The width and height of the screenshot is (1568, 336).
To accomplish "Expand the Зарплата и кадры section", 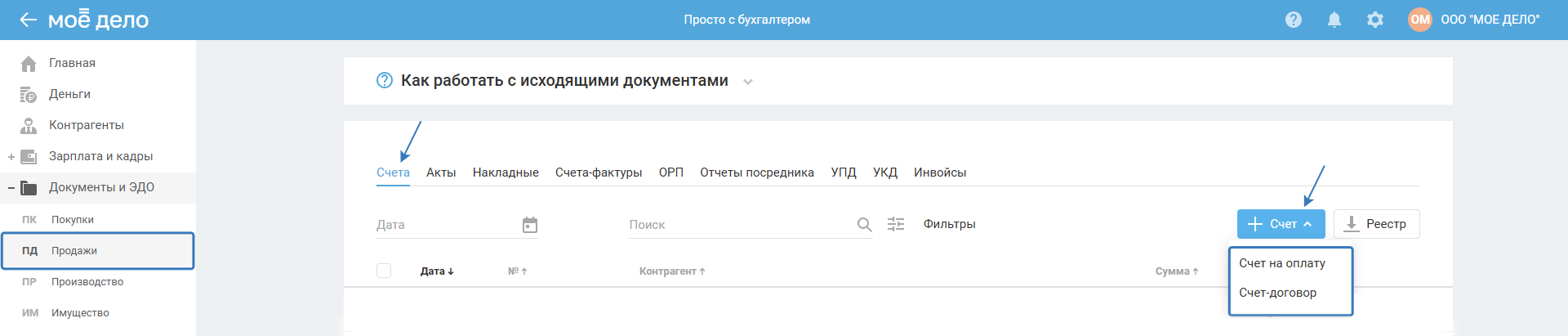I will point(11,156).
